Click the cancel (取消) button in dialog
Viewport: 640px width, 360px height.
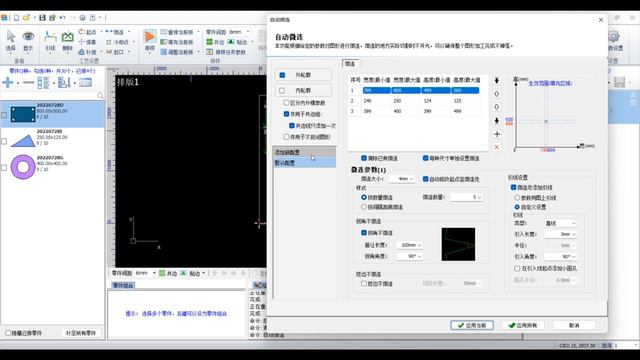(x=574, y=325)
